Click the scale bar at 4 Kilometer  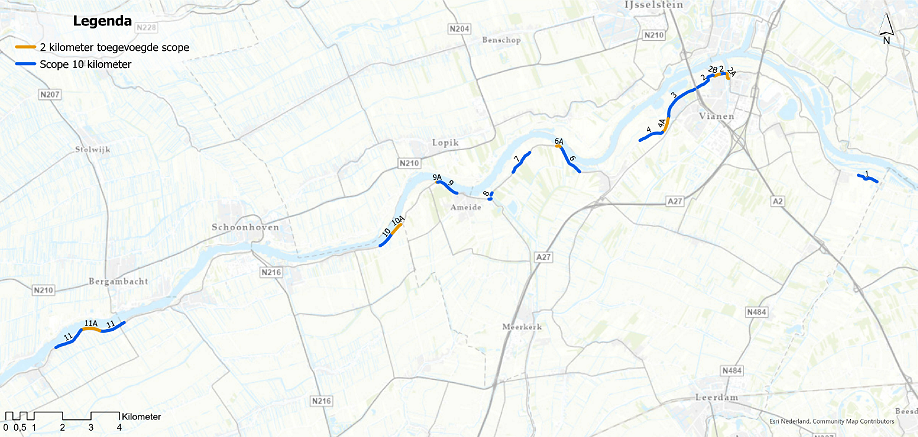pyautogui.click(x=119, y=427)
